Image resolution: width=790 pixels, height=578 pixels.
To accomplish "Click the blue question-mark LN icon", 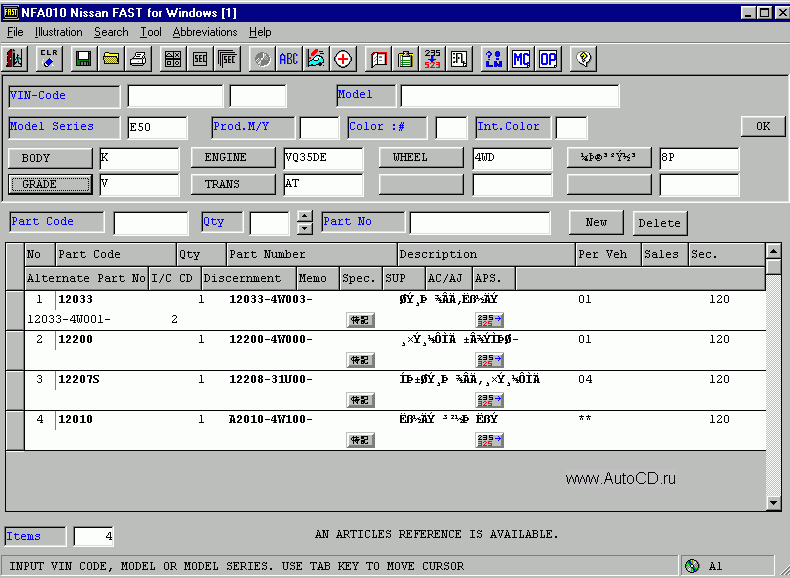I will pyautogui.click(x=494, y=59).
